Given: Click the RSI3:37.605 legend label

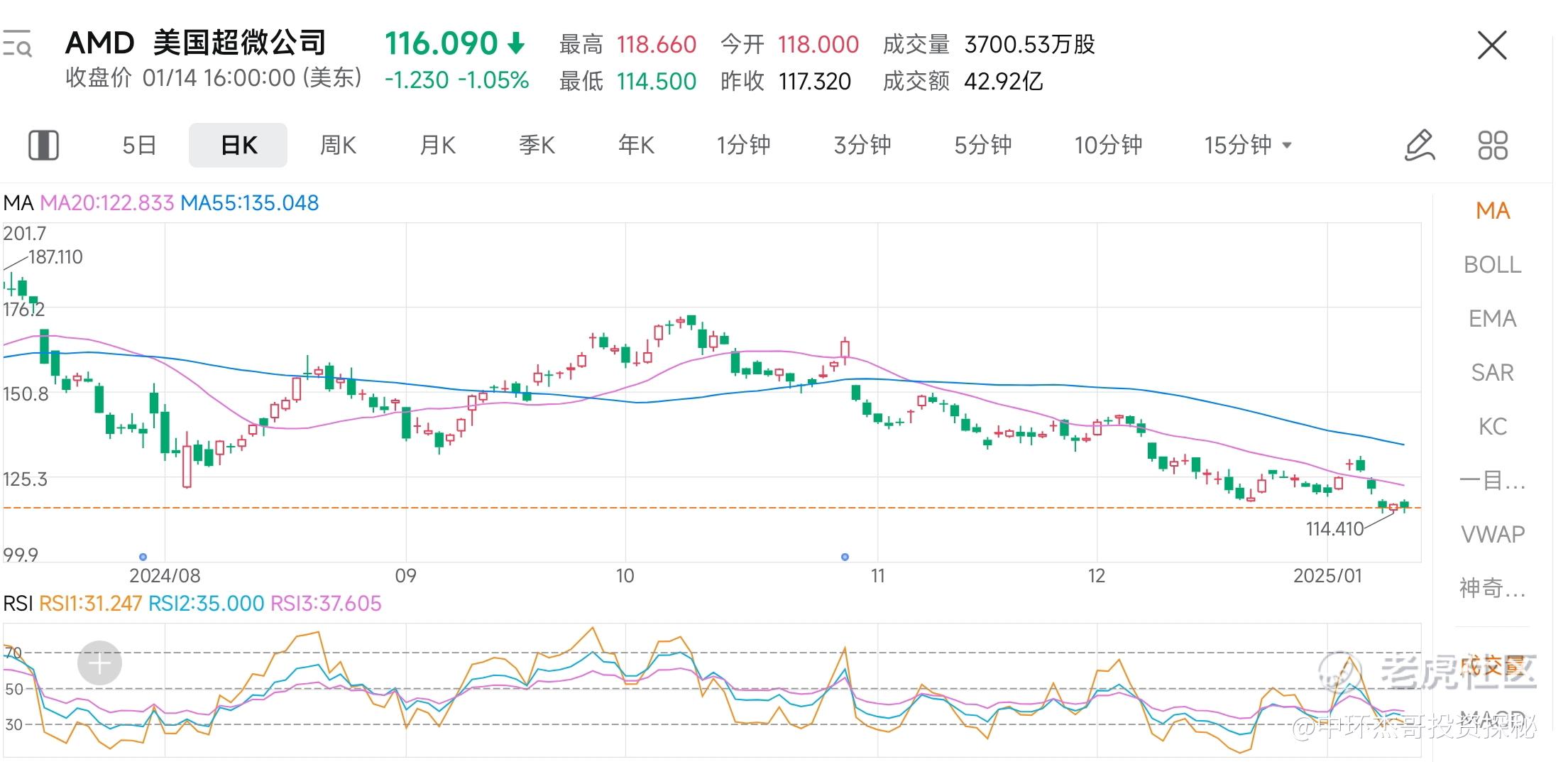Looking at the screenshot, I should click(326, 604).
